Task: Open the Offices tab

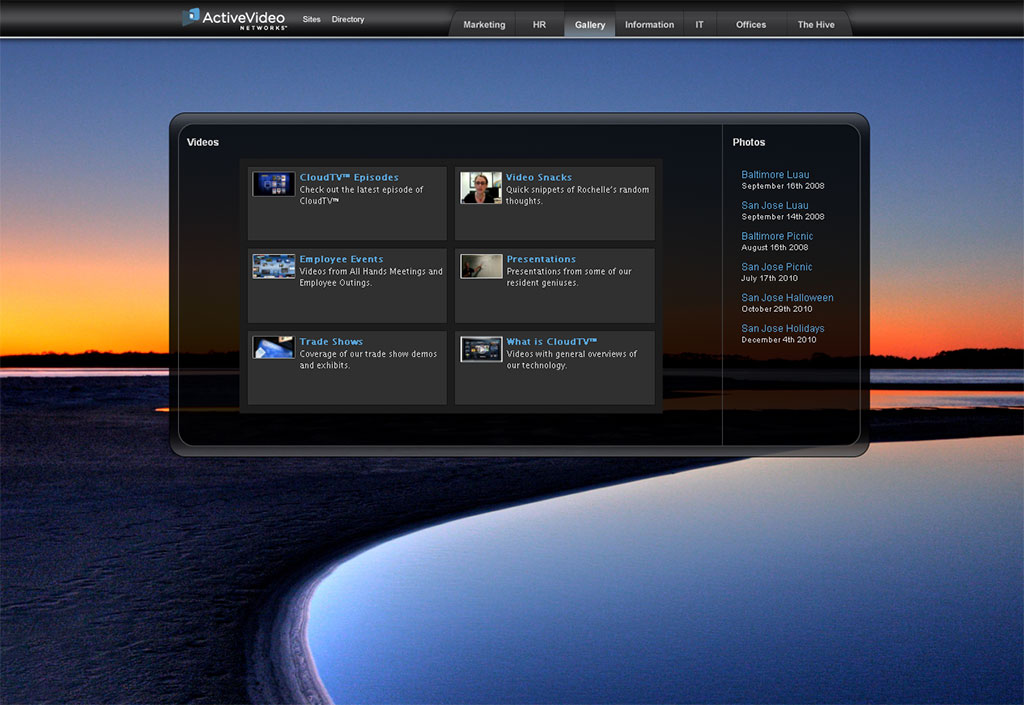Action: [x=751, y=25]
